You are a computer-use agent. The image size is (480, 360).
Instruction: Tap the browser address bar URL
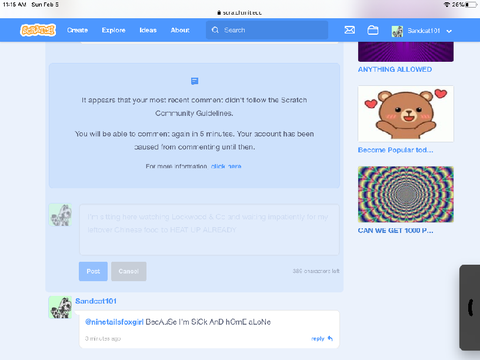(x=239, y=13)
